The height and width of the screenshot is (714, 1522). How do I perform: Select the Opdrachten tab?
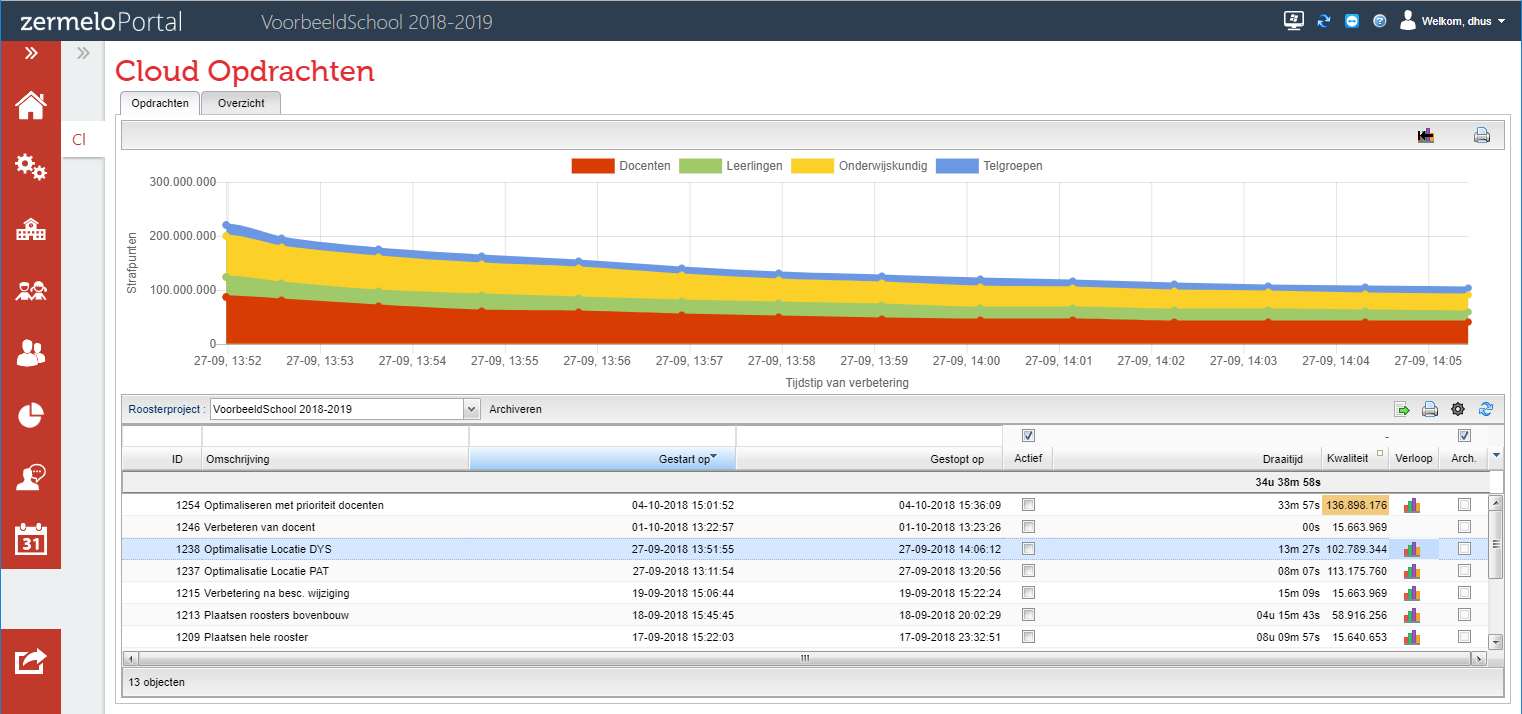click(x=159, y=102)
